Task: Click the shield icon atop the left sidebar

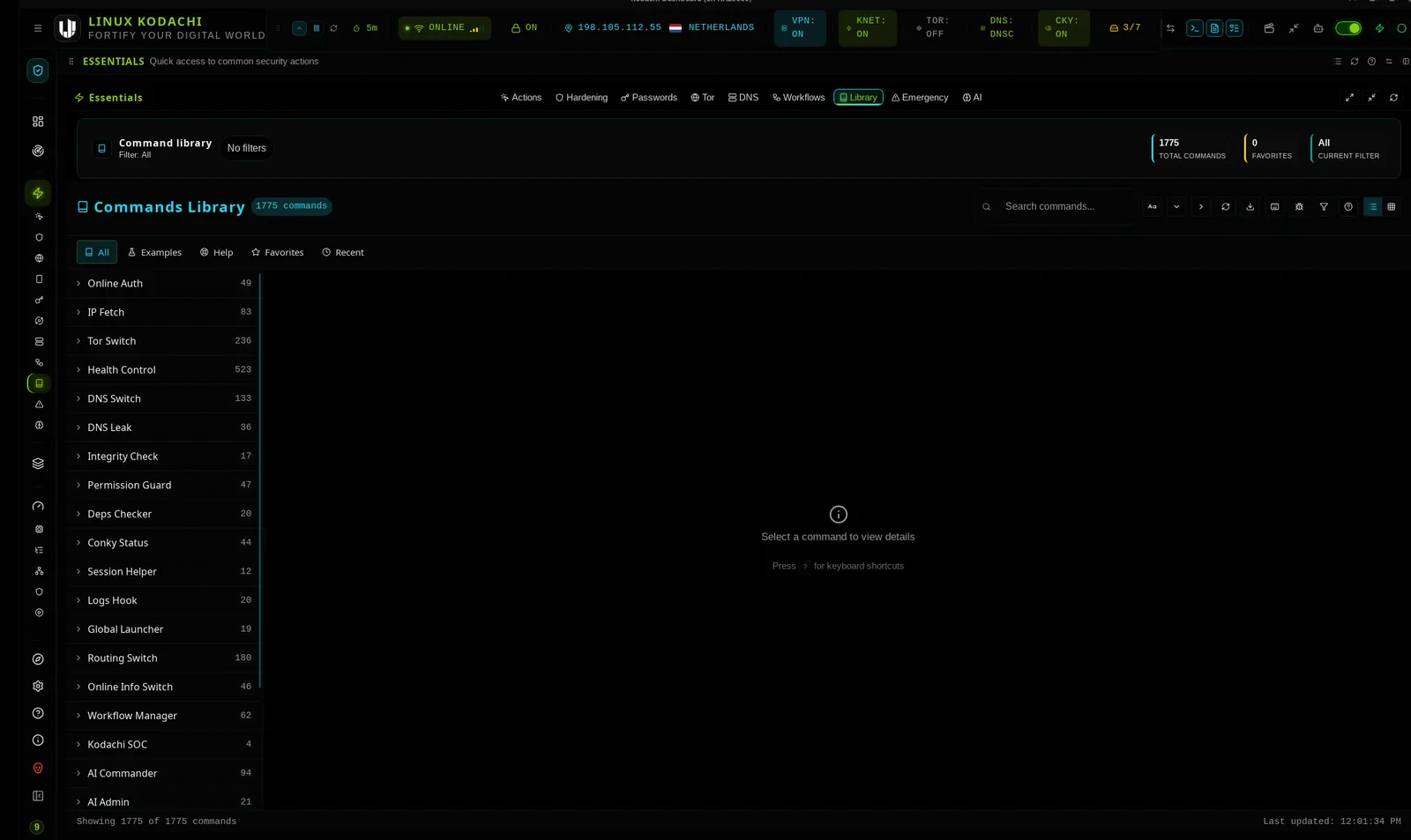Action: (38, 71)
